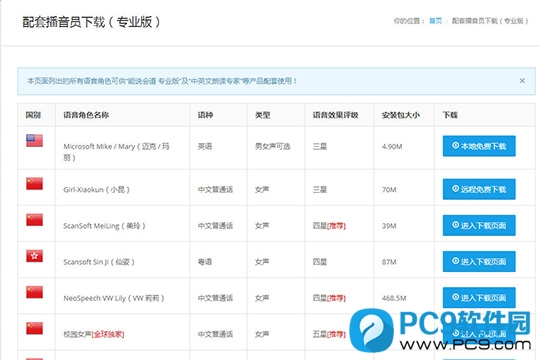Open download page for NeoSpeech VW Lily
This screenshot has width=540, height=360.
(x=479, y=298)
